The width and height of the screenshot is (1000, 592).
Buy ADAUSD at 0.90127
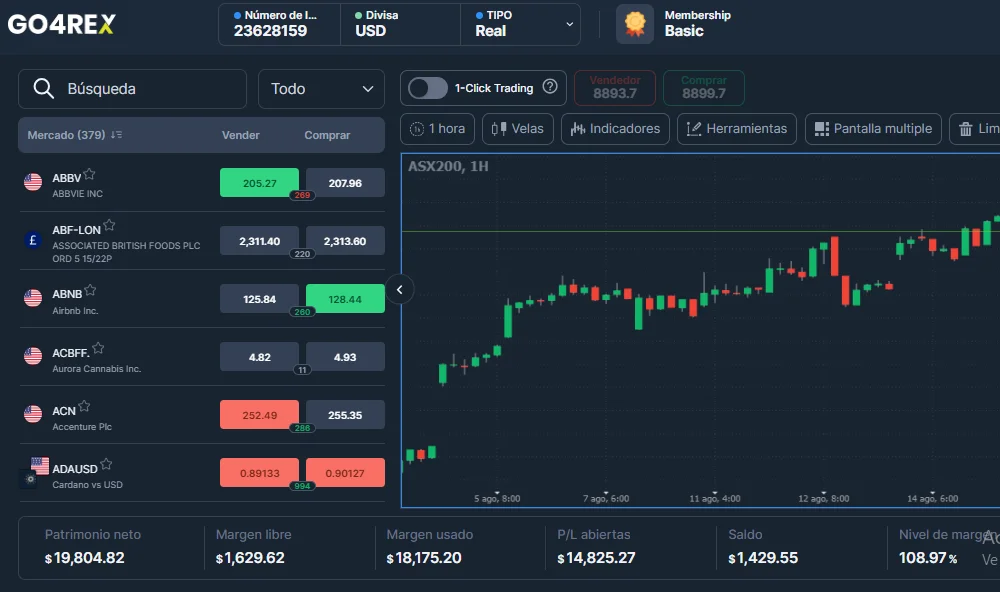click(x=345, y=473)
